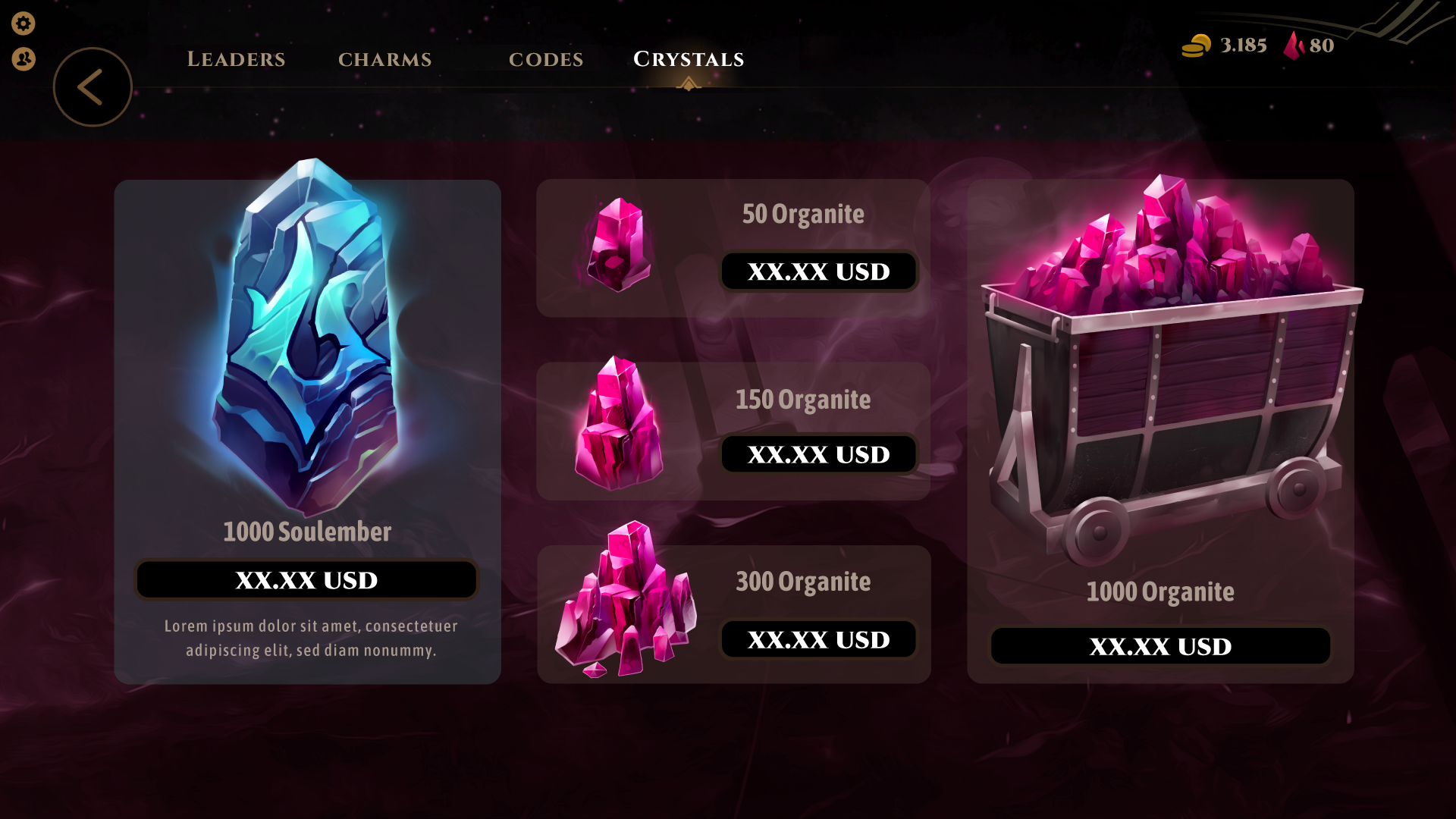1456x819 pixels.
Task: Buy 50 Organite price button
Action: [x=818, y=271]
